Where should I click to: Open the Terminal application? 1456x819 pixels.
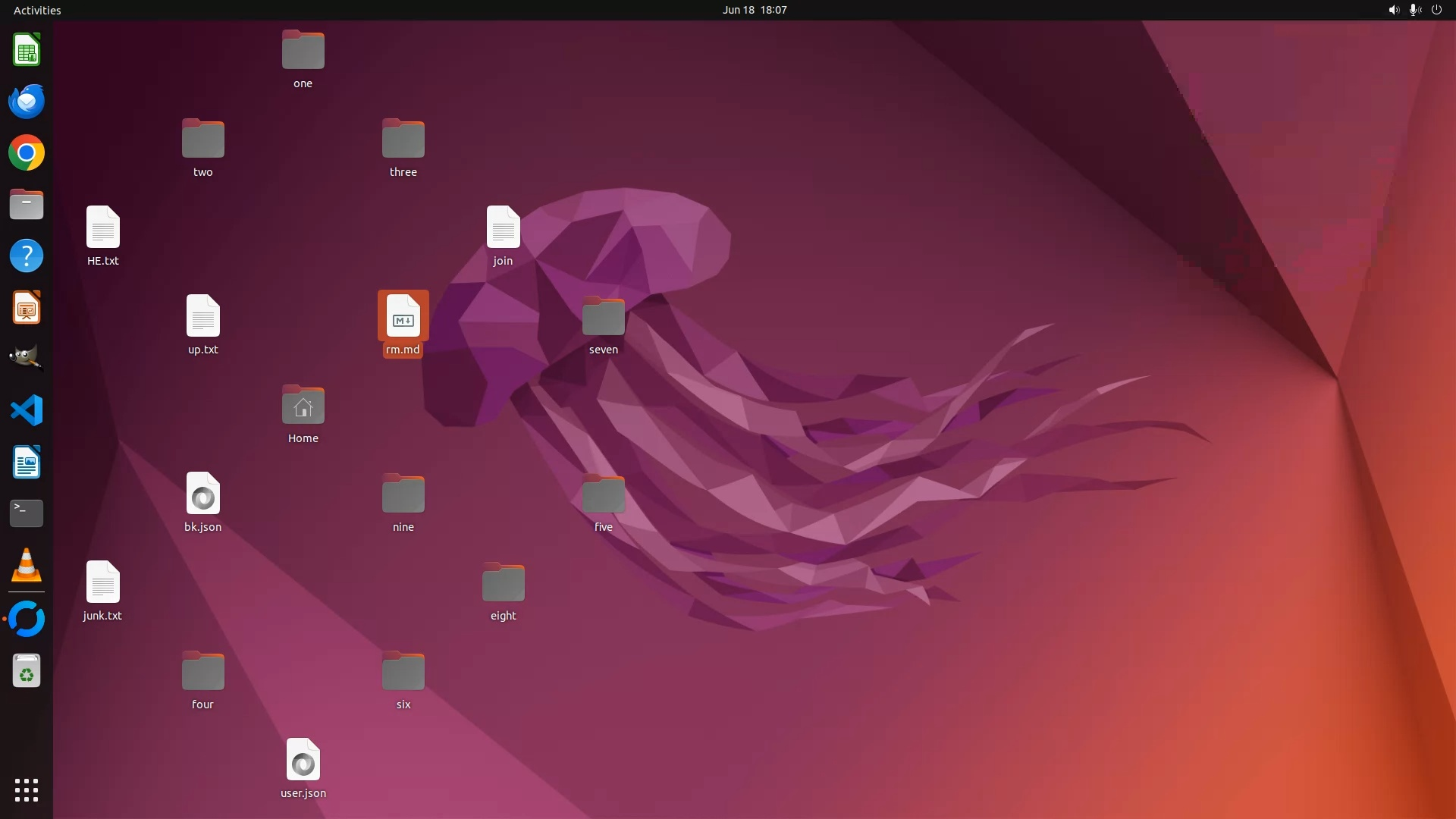coord(27,513)
